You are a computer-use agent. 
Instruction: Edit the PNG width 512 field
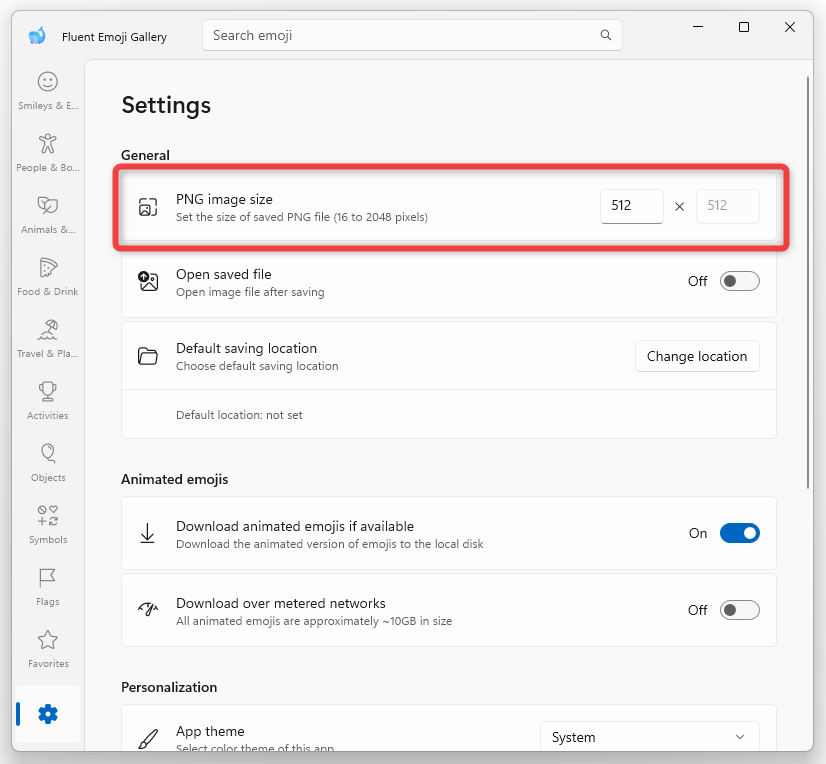point(632,206)
